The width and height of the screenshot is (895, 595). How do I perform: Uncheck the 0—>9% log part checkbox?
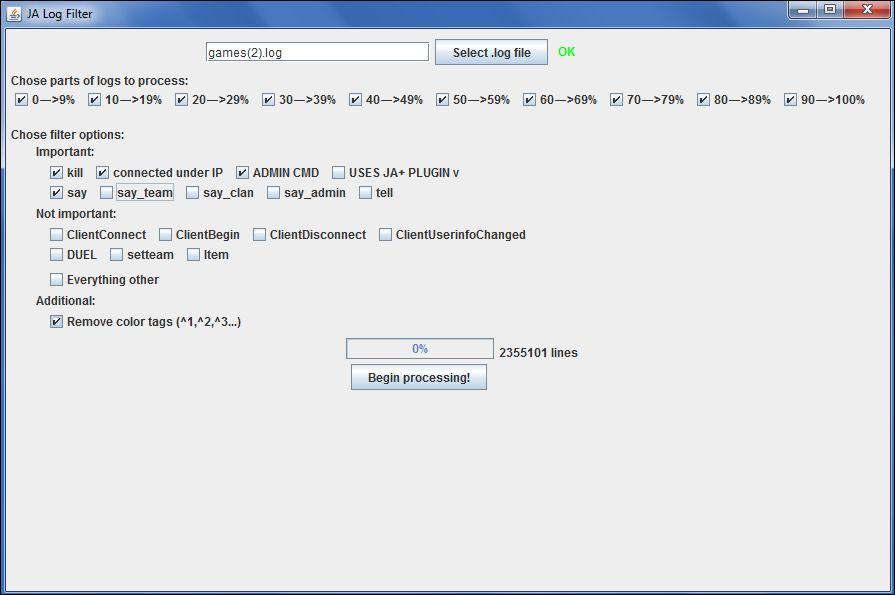click(x=22, y=100)
